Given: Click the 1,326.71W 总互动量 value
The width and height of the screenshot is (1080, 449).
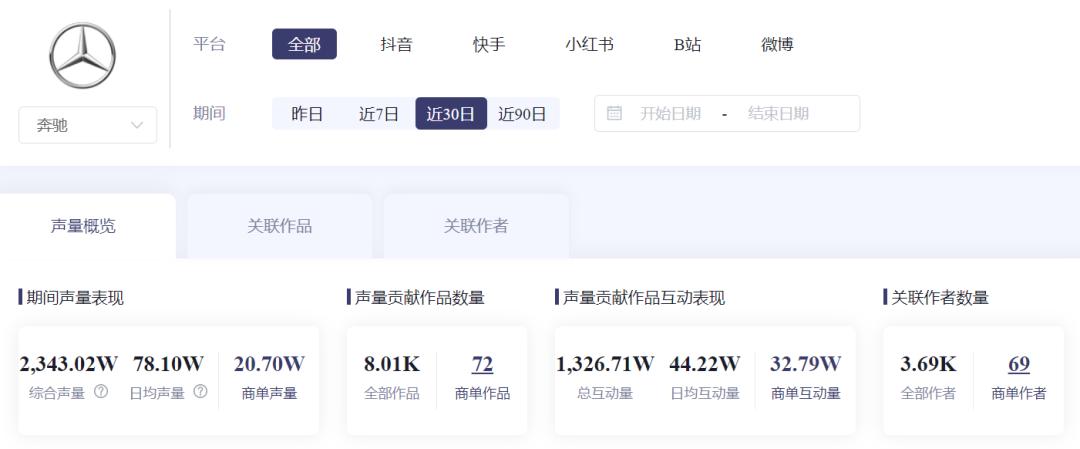Looking at the screenshot, I should tap(605, 364).
